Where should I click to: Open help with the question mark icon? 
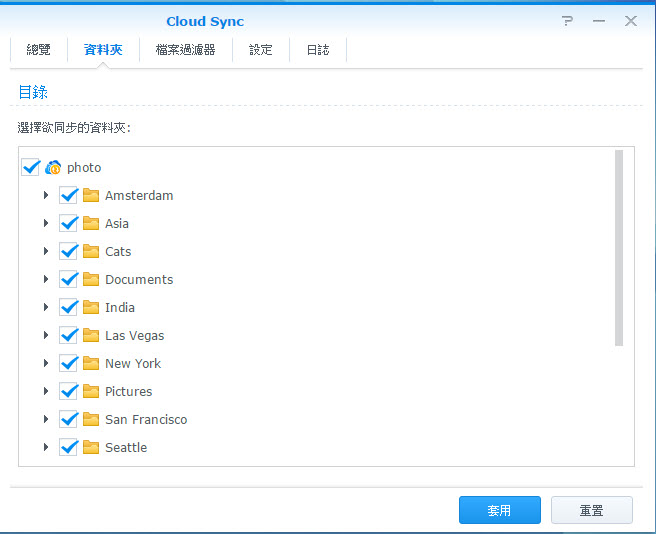pyautogui.click(x=567, y=21)
